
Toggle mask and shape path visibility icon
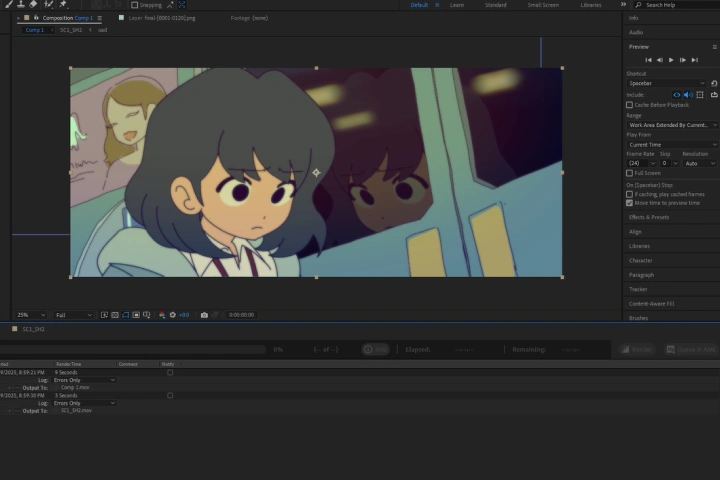tap(125, 315)
